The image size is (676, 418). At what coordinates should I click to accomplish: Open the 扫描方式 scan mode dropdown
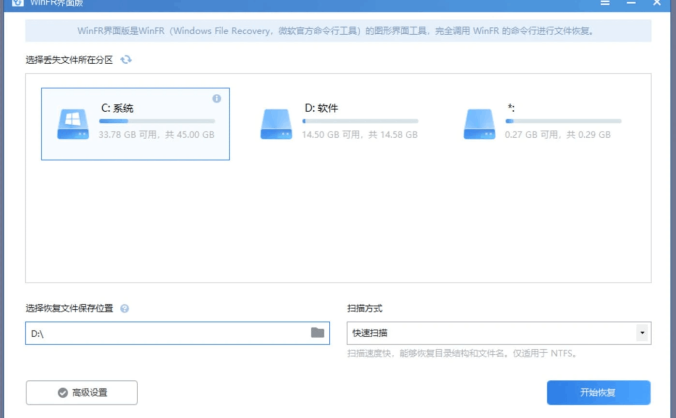[x=499, y=333]
